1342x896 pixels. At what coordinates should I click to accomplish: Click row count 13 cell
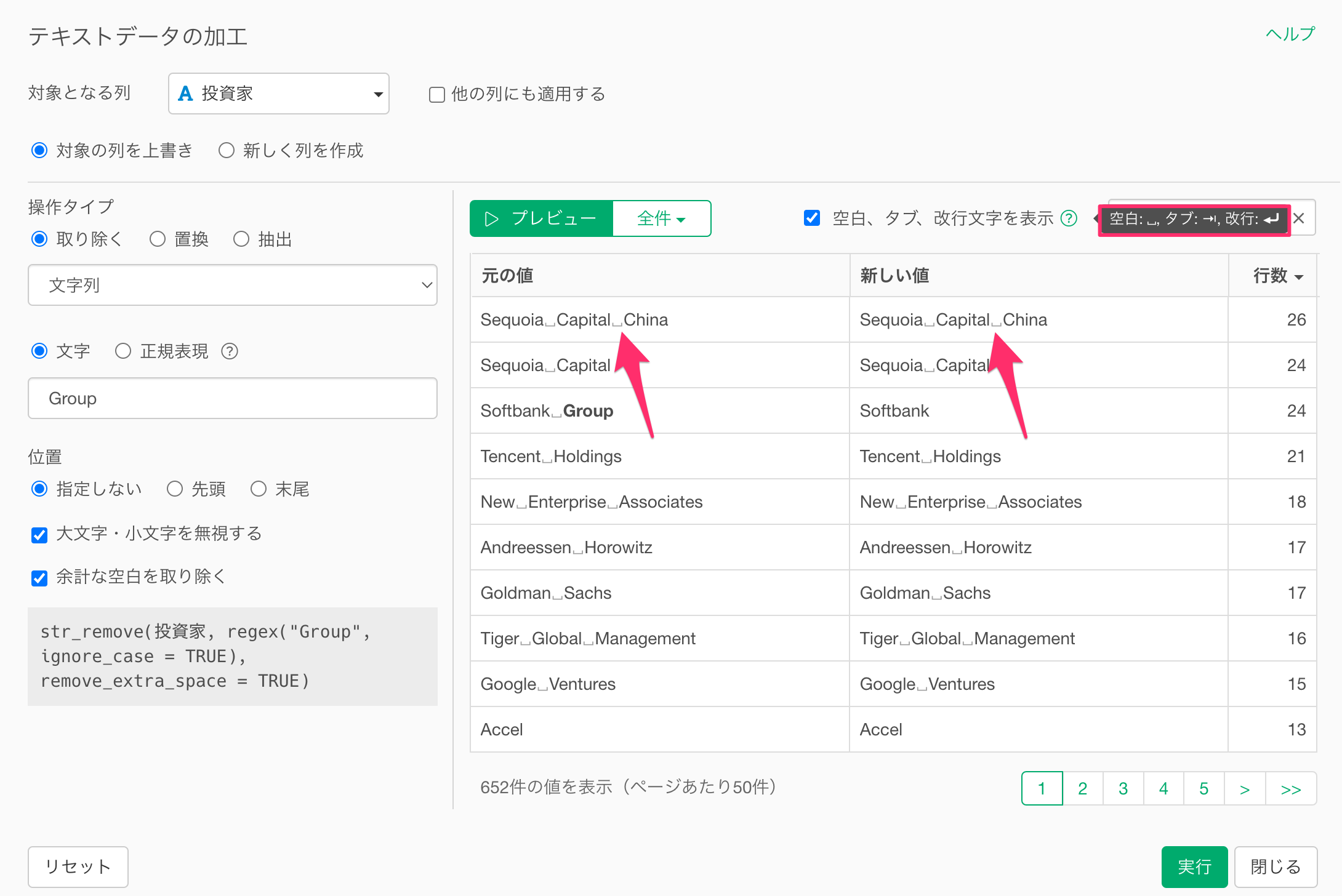pyautogui.click(x=1272, y=729)
